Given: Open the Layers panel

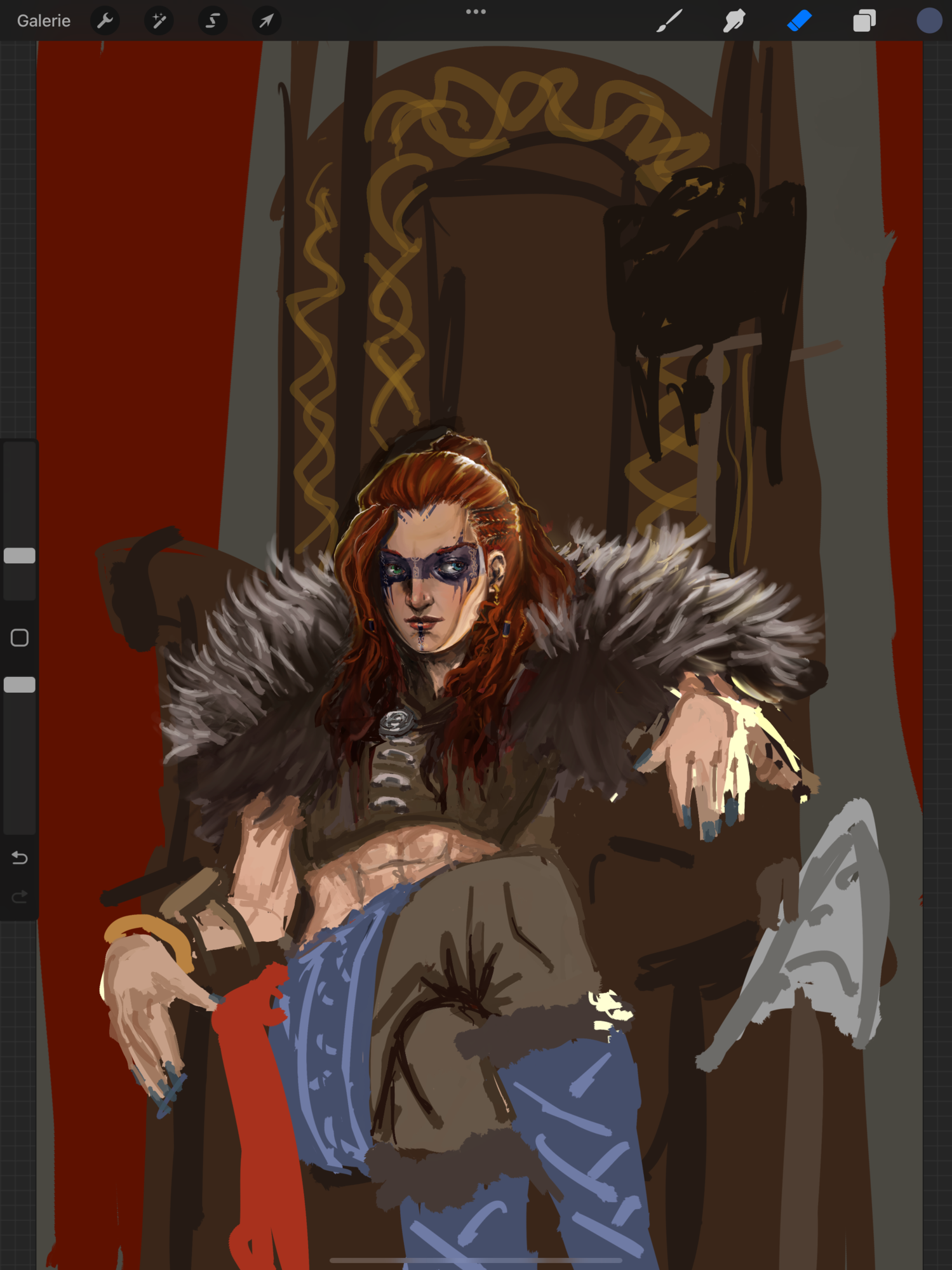Looking at the screenshot, I should pyautogui.click(x=864, y=21).
